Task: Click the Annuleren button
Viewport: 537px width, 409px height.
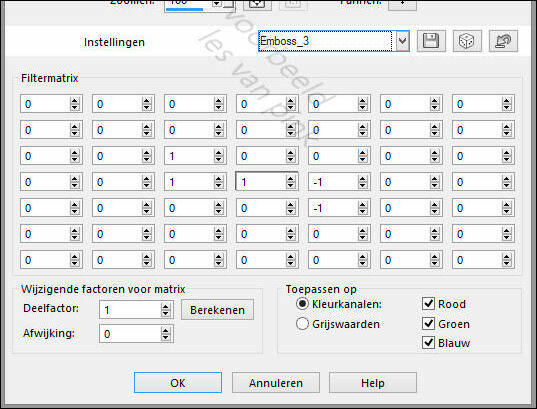Action: 276,383
